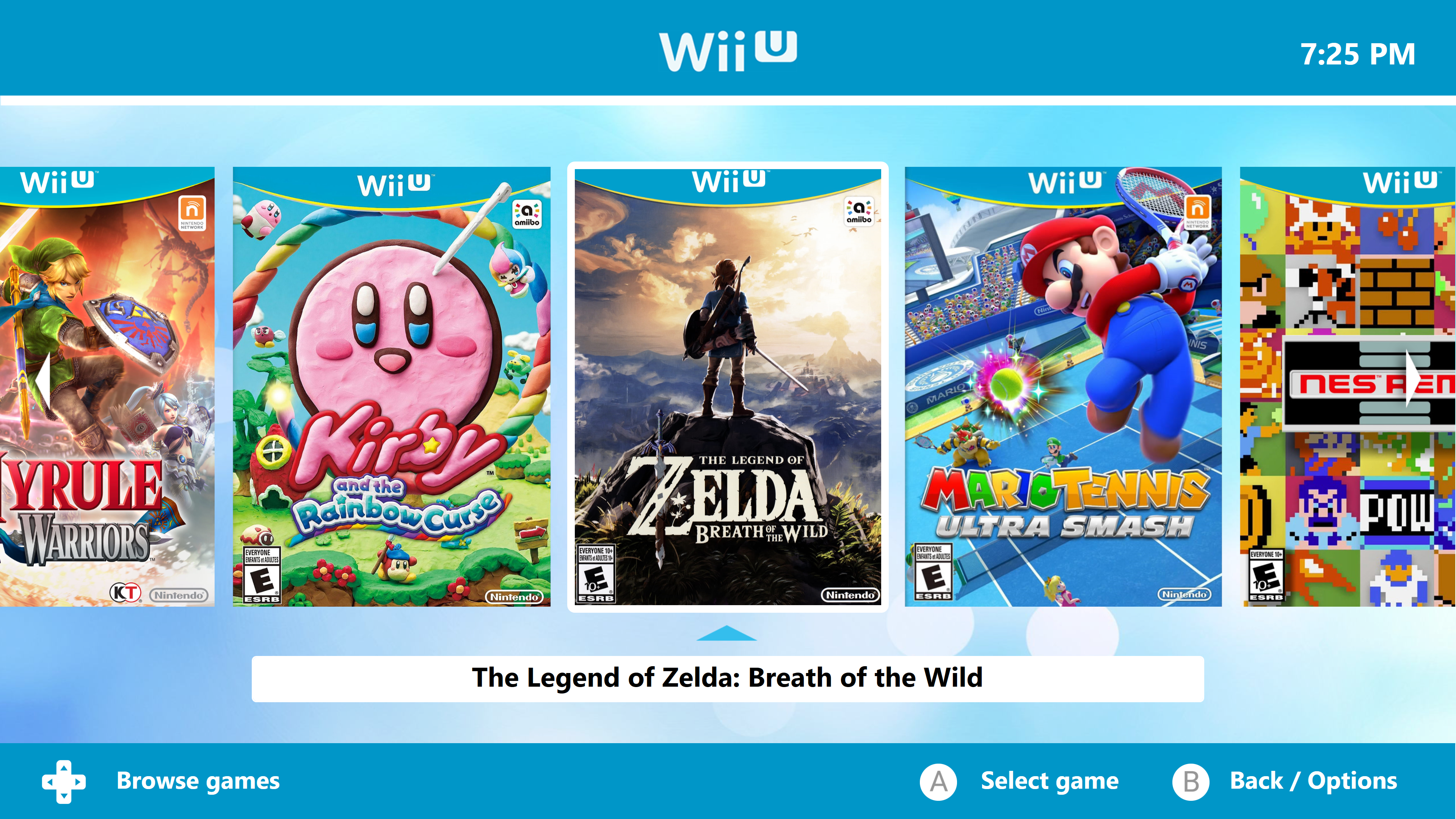The width and height of the screenshot is (1456, 819).
Task: Open the highlighted Zelda Breath of the Wild cover
Action: pos(728,387)
